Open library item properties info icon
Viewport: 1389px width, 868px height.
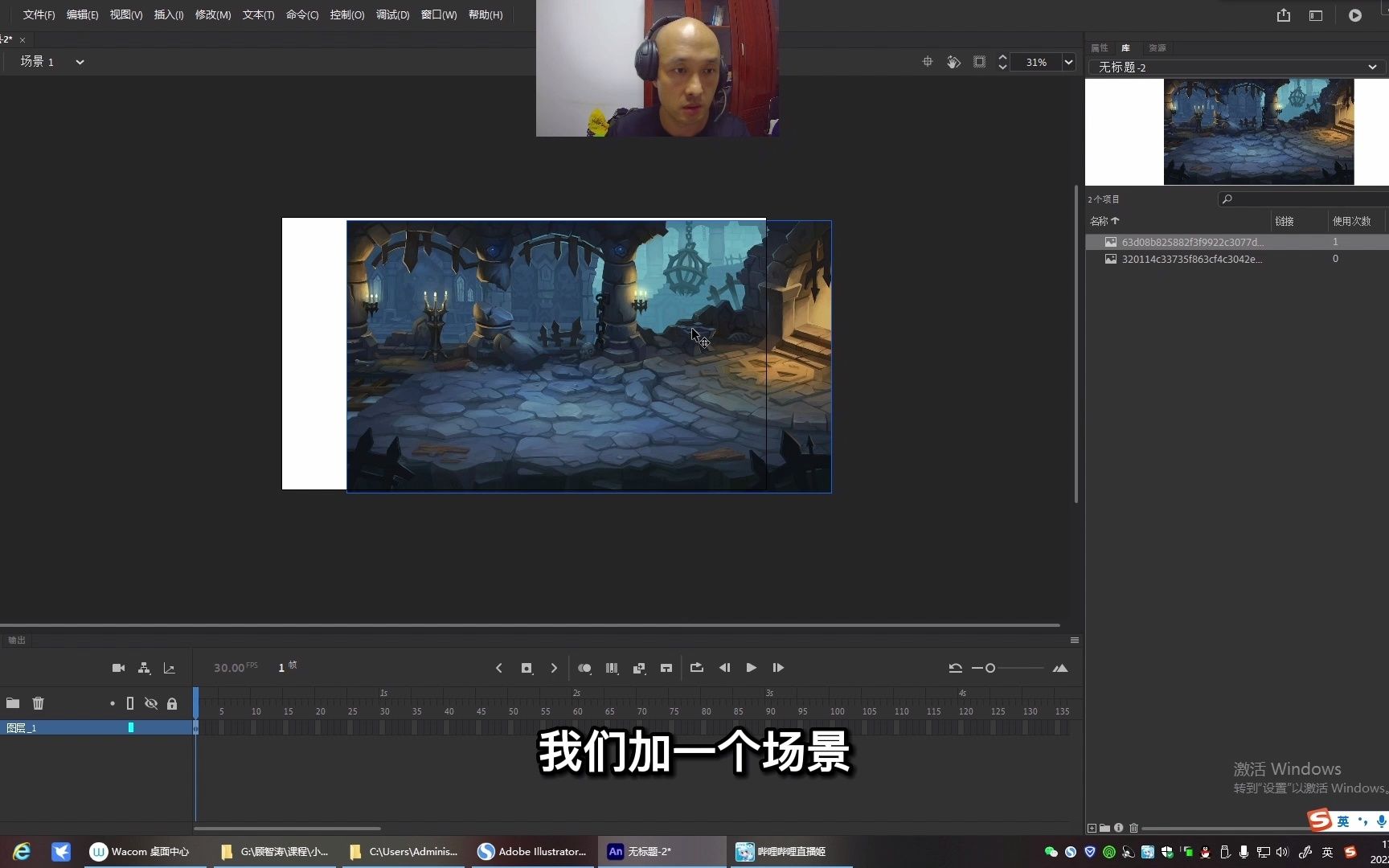click(1119, 828)
